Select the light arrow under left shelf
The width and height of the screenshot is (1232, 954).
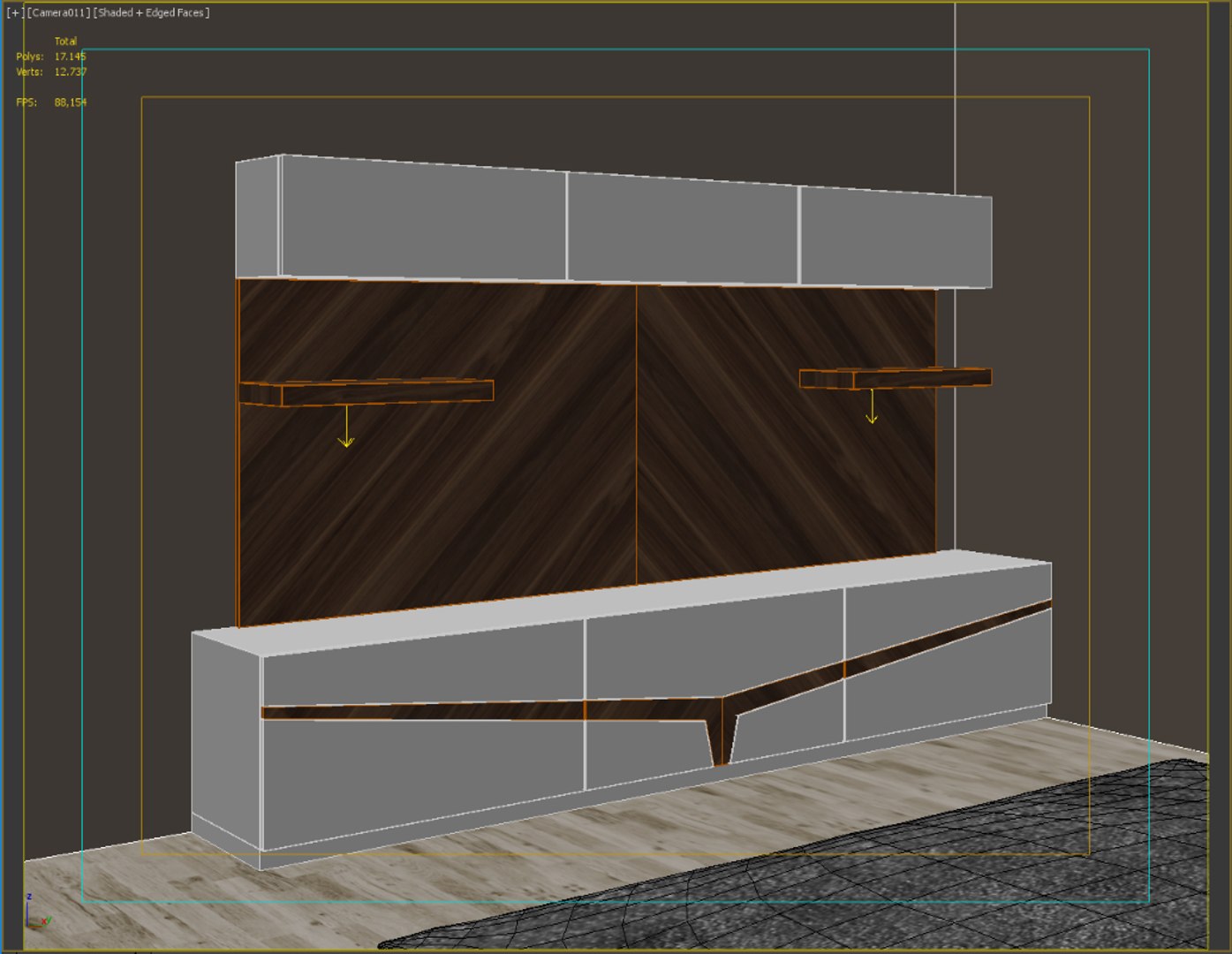[x=346, y=427]
